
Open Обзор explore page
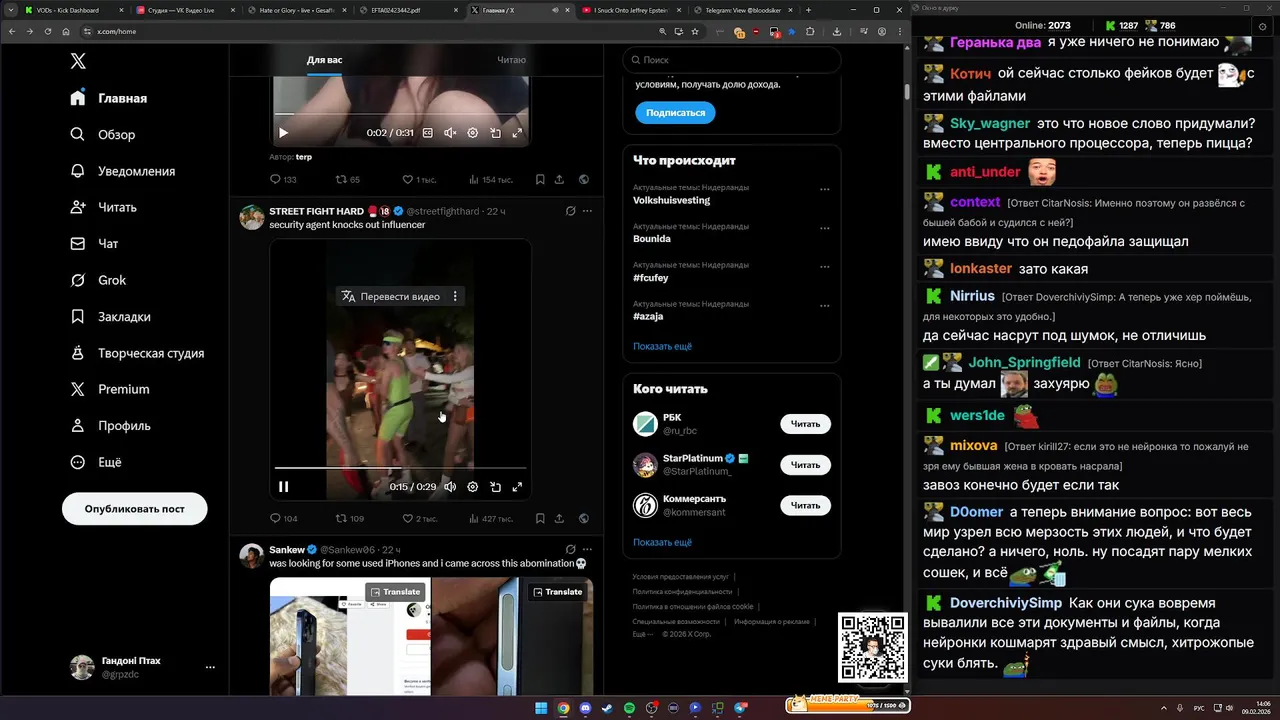103,134
